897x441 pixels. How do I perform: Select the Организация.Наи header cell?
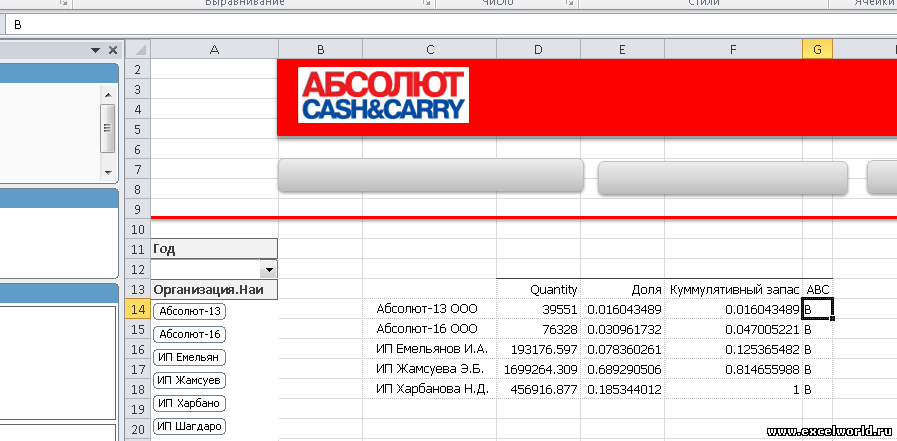(x=214, y=289)
